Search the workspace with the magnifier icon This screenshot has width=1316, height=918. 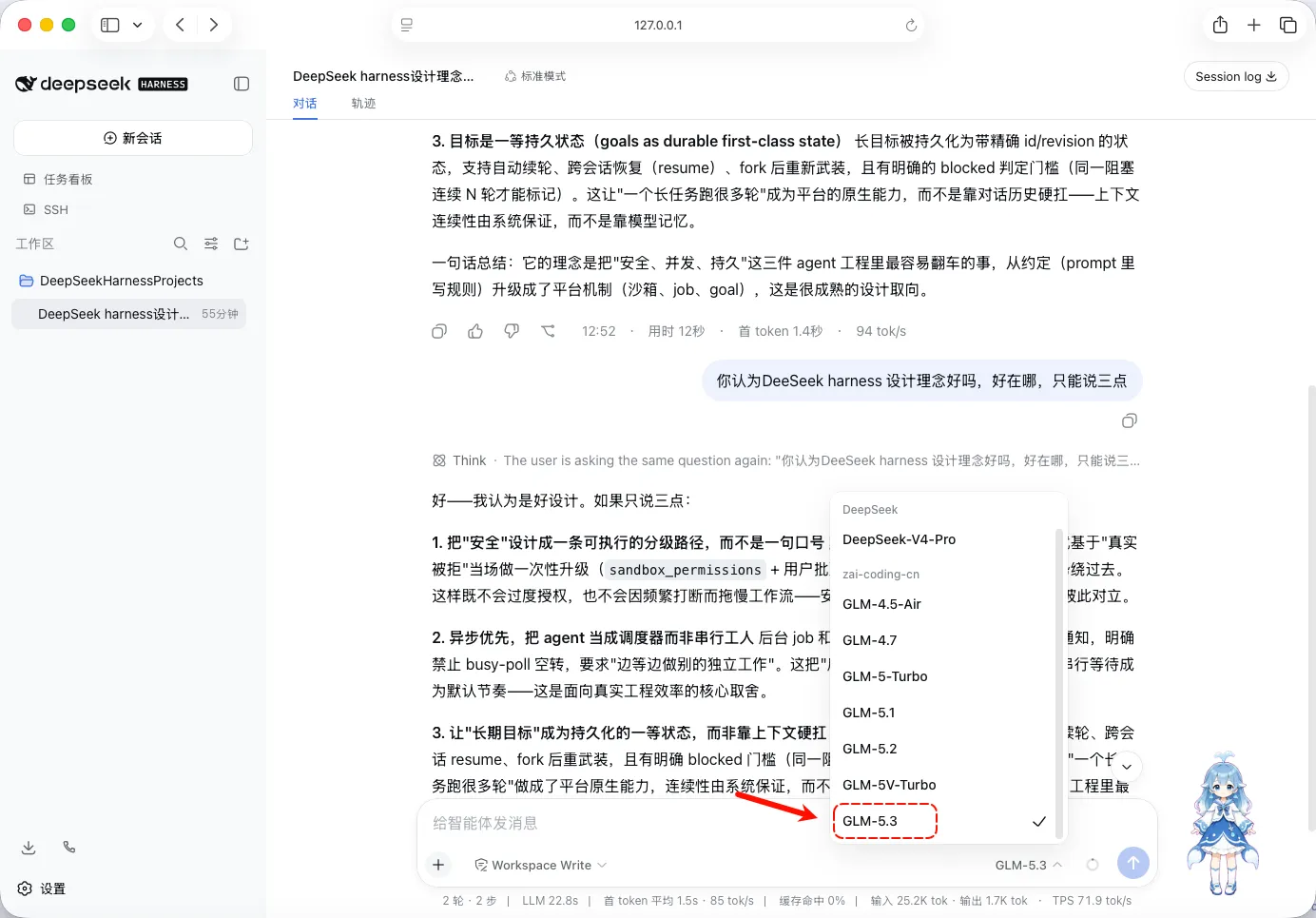[181, 244]
